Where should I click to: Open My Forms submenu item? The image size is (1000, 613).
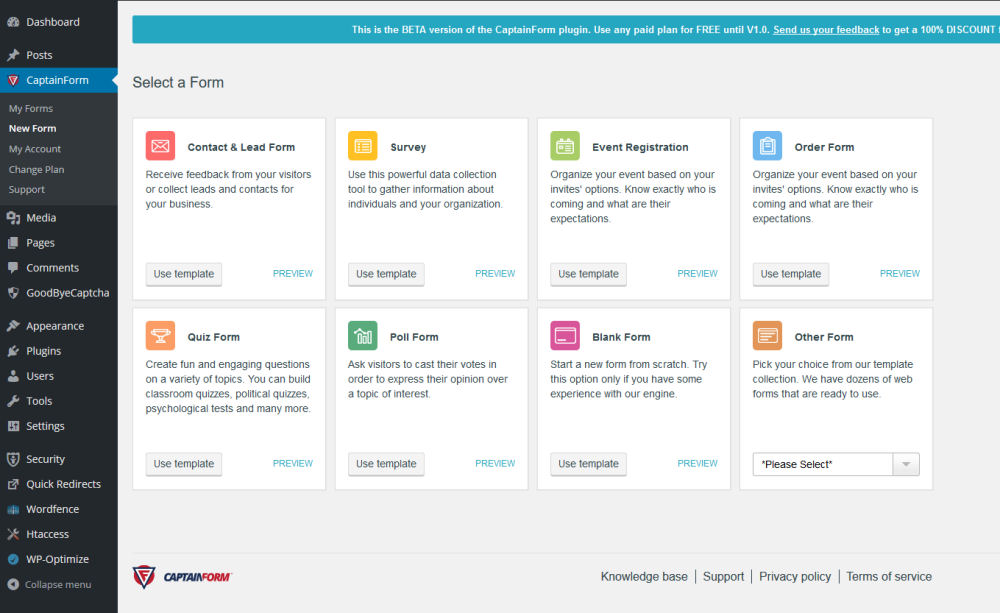coord(31,108)
